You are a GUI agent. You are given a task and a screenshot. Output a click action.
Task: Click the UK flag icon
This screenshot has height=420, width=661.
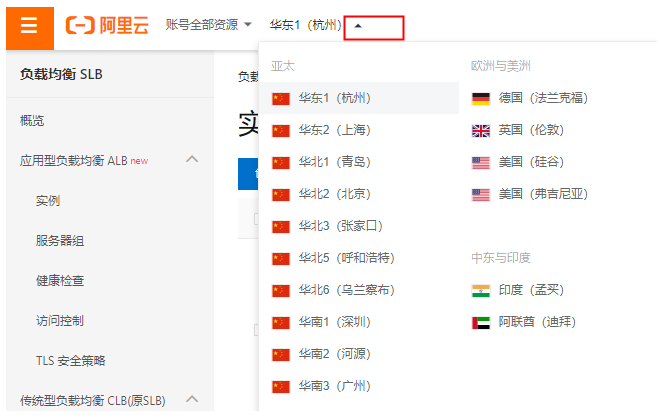click(481, 131)
